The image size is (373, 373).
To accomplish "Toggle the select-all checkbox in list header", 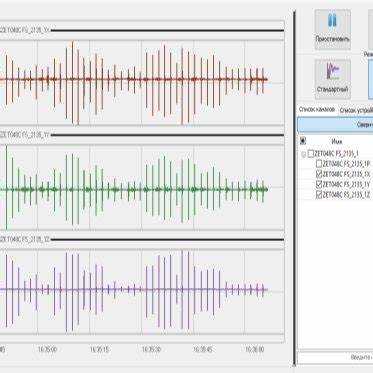I will pos(303,141).
